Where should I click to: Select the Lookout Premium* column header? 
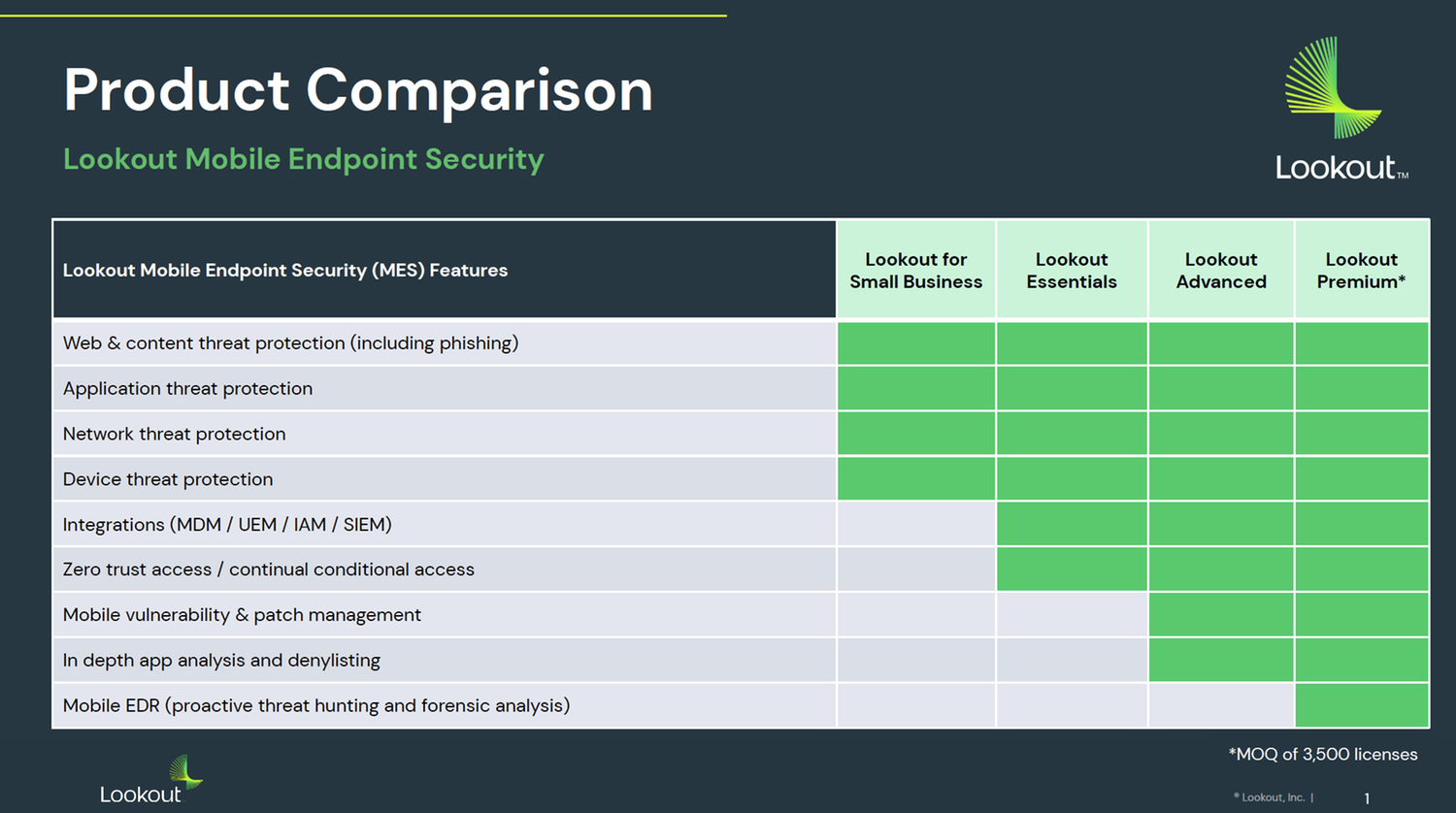click(1362, 270)
